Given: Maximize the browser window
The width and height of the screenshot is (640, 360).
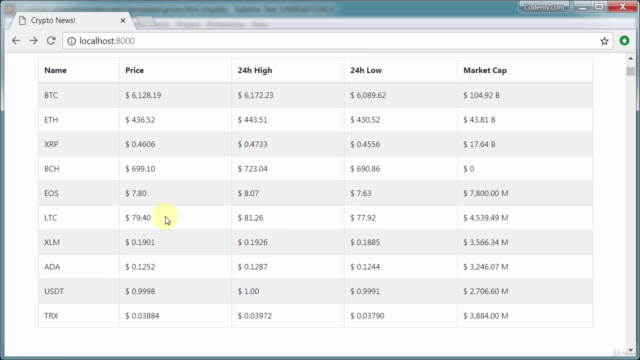Looking at the screenshot, I should click(599, 7).
